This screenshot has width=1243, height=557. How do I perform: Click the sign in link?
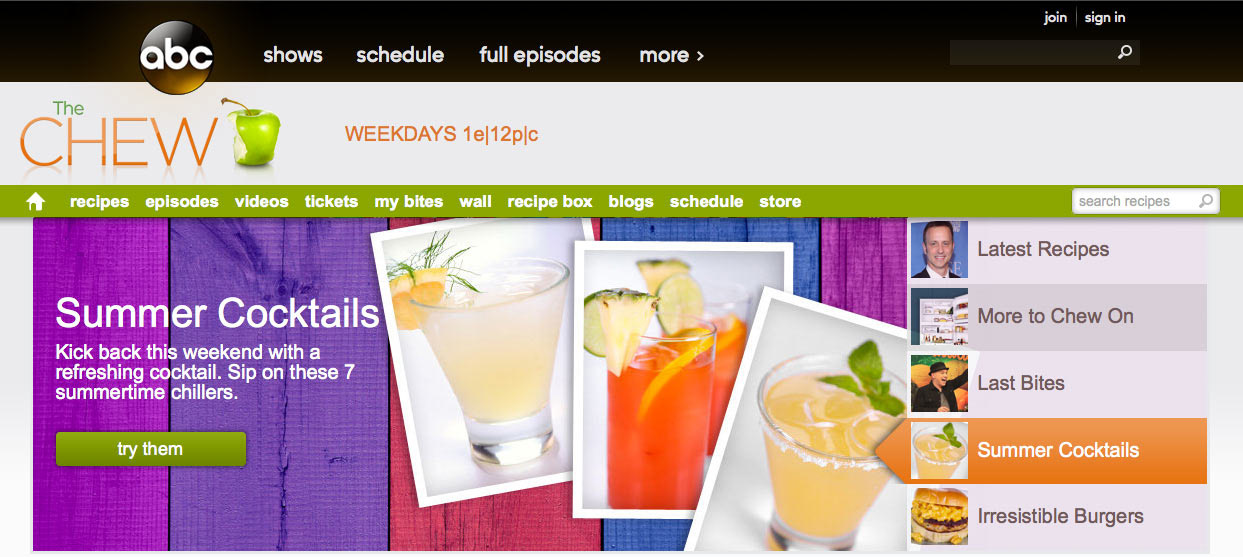[x=1105, y=17]
